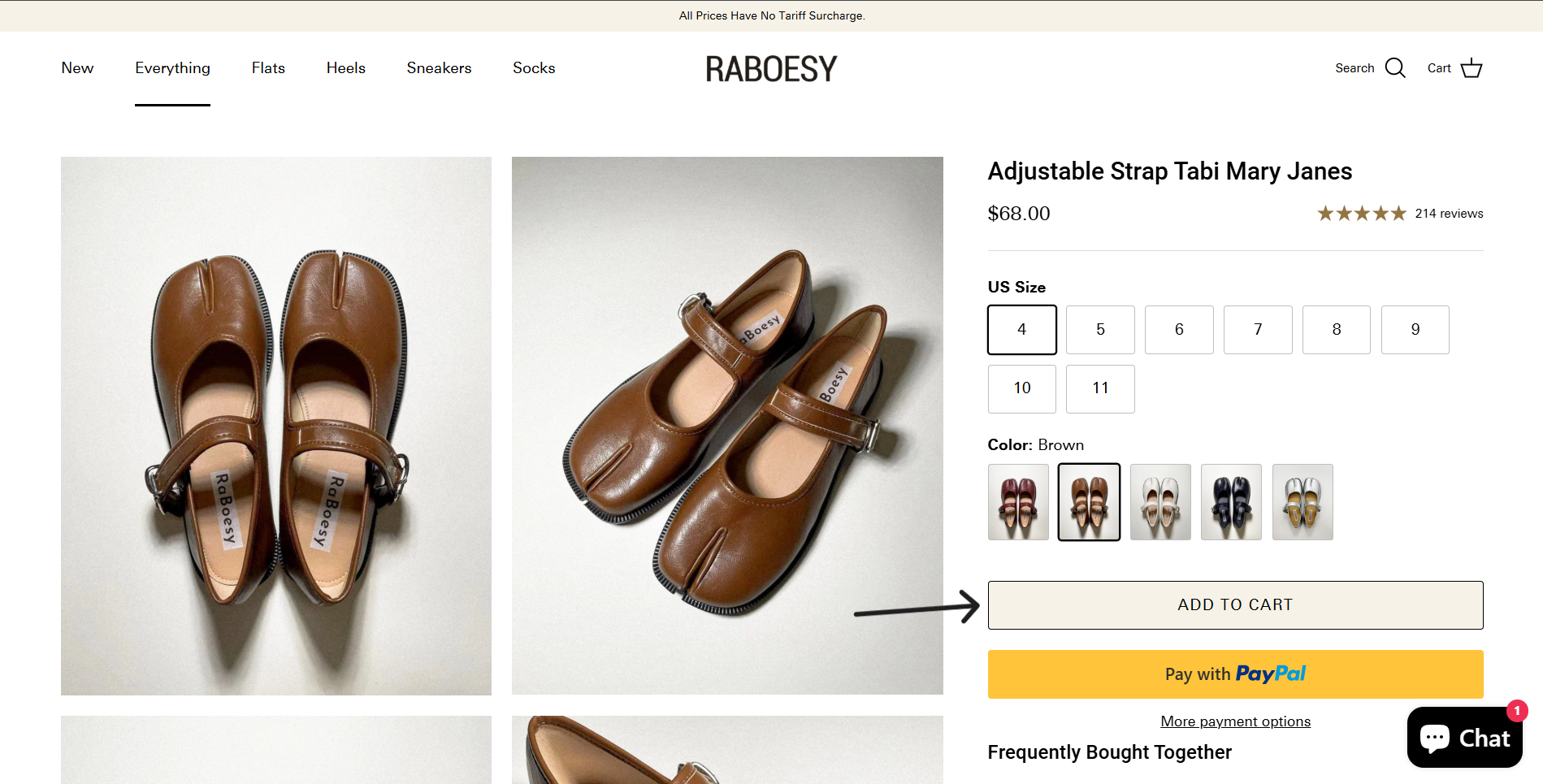Click the five-star rating icons
This screenshot has height=784, width=1543.
tap(1361, 214)
